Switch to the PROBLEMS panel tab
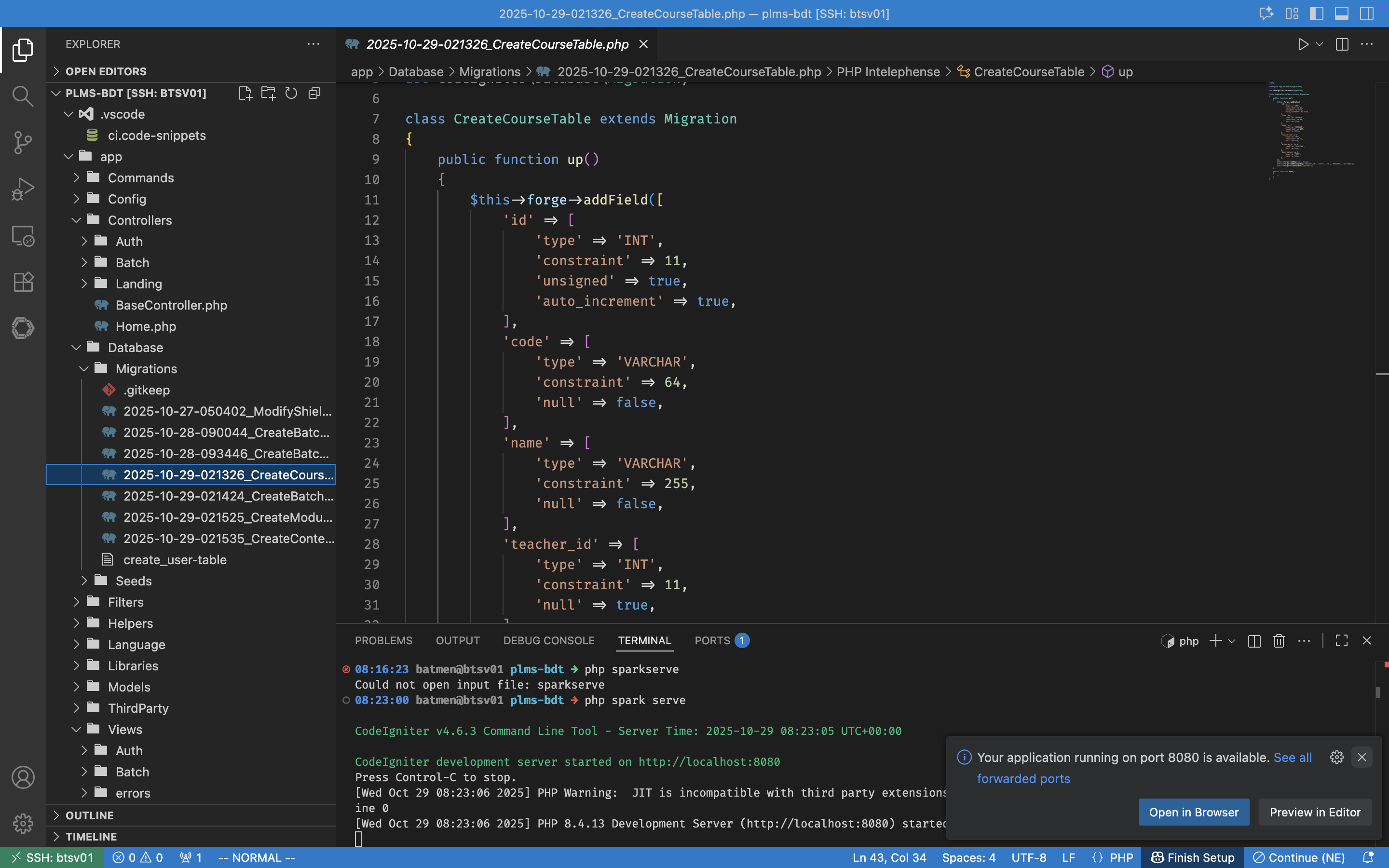The height and width of the screenshot is (868, 1389). (x=383, y=641)
